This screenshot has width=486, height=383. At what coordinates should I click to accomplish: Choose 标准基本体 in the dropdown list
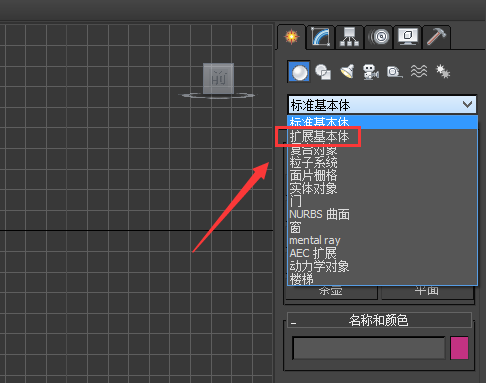click(x=382, y=122)
